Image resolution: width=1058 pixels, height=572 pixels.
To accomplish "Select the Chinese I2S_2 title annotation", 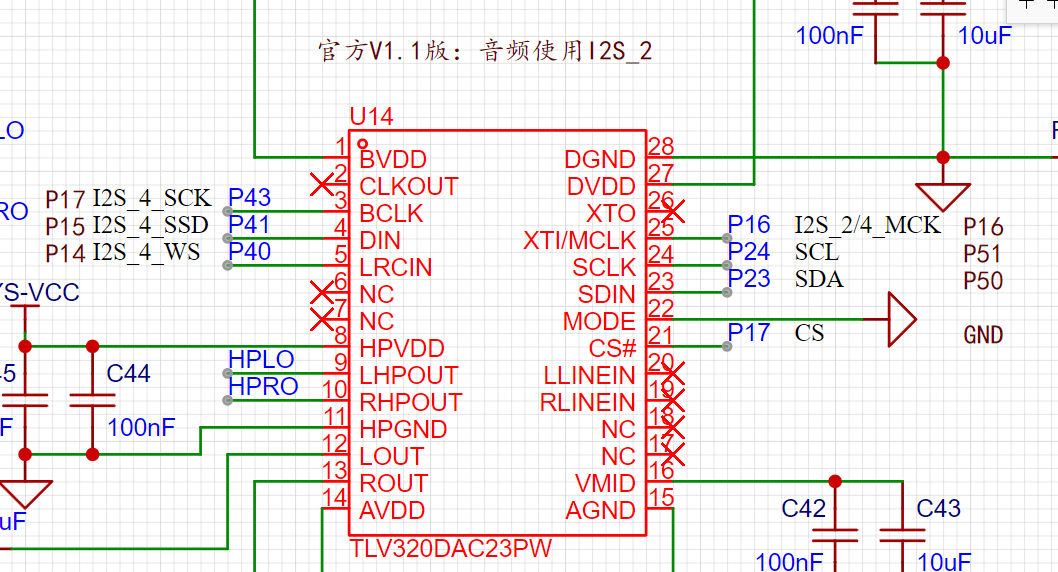I will pyautogui.click(x=484, y=51).
